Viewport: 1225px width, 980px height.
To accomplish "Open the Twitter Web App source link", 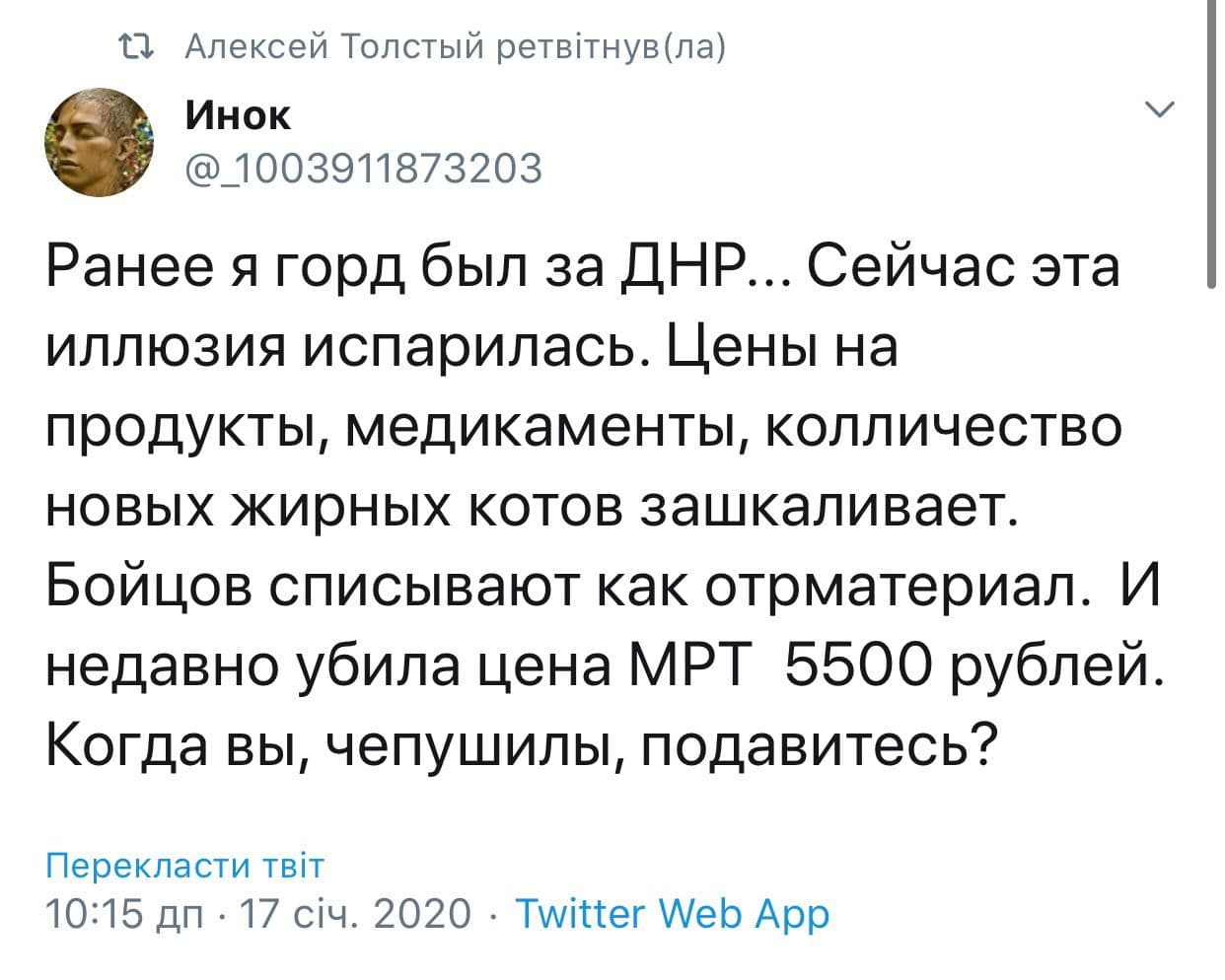I will tap(673, 914).
